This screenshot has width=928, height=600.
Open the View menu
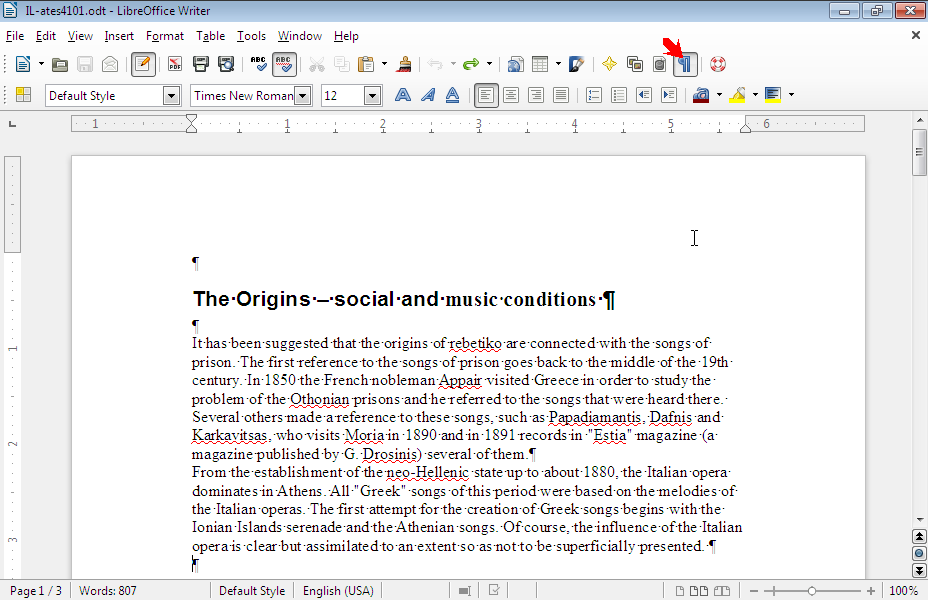pyautogui.click(x=80, y=36)
